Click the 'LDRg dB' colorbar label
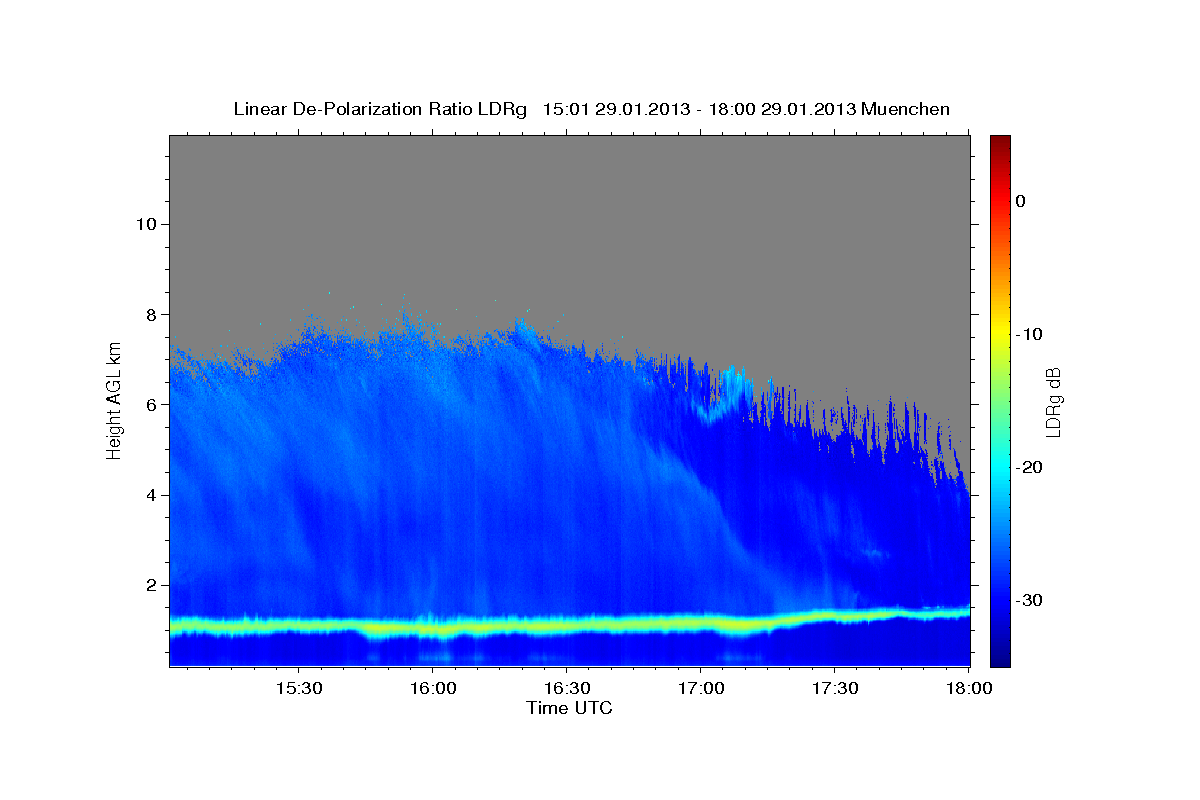This screenshot has width=1200, height=800. (x=1052, y=402)
